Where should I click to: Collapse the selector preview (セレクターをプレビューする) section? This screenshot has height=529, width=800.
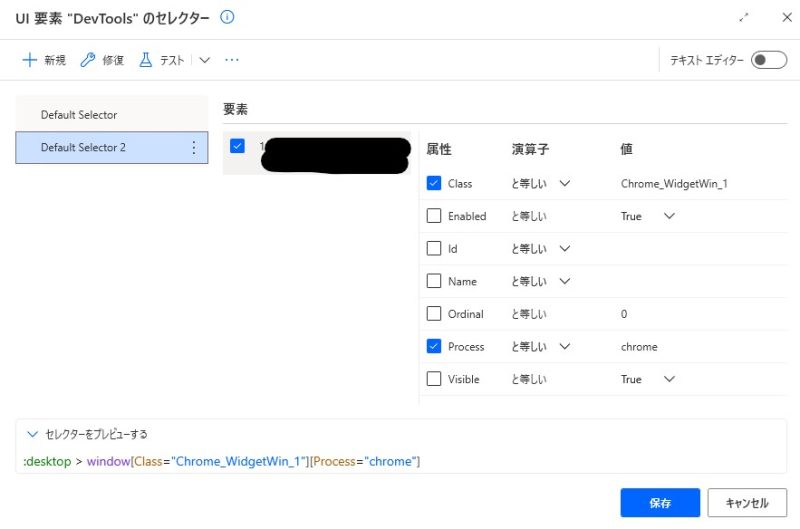point(33,434)
